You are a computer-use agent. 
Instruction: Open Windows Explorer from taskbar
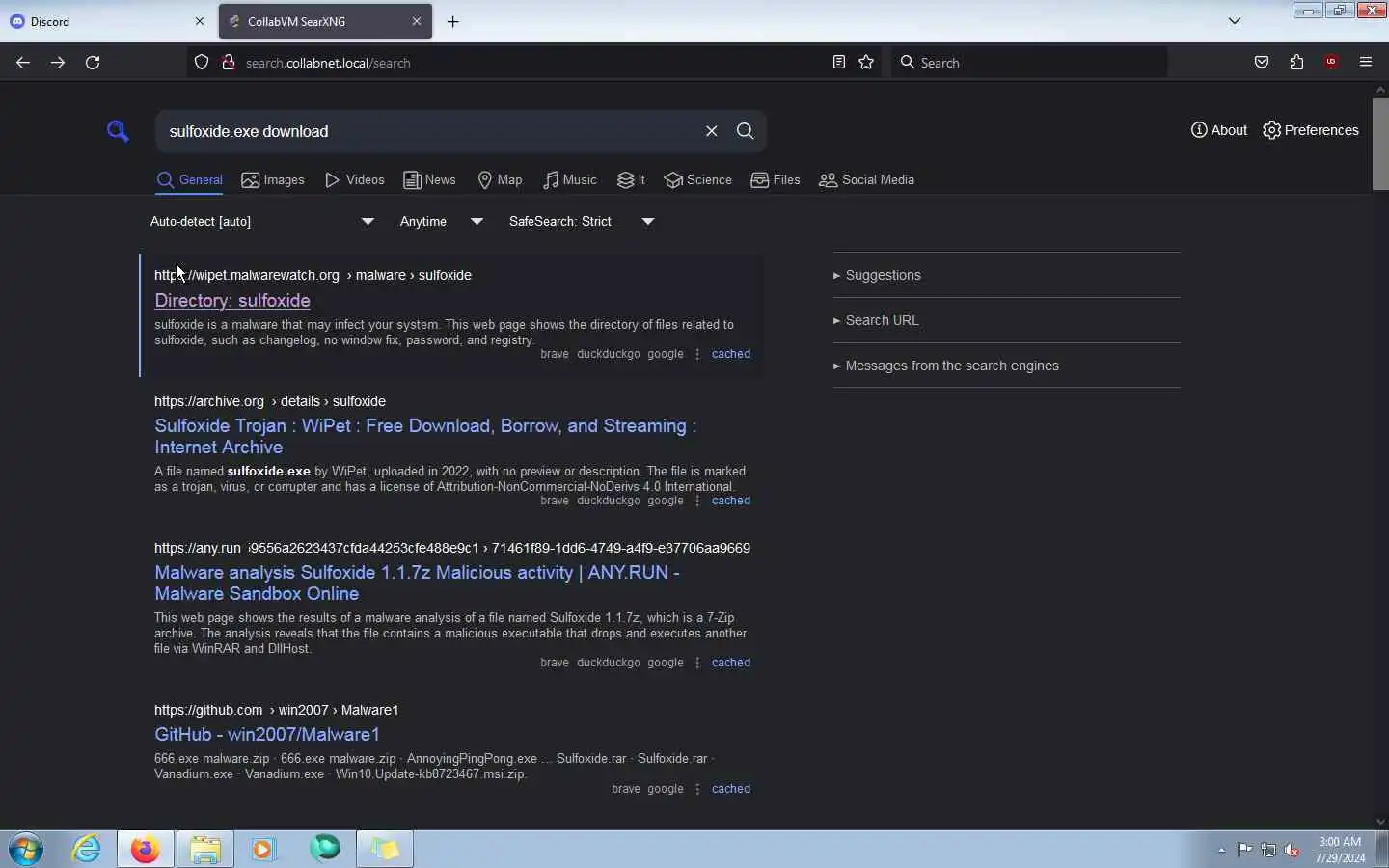(205, 850)
